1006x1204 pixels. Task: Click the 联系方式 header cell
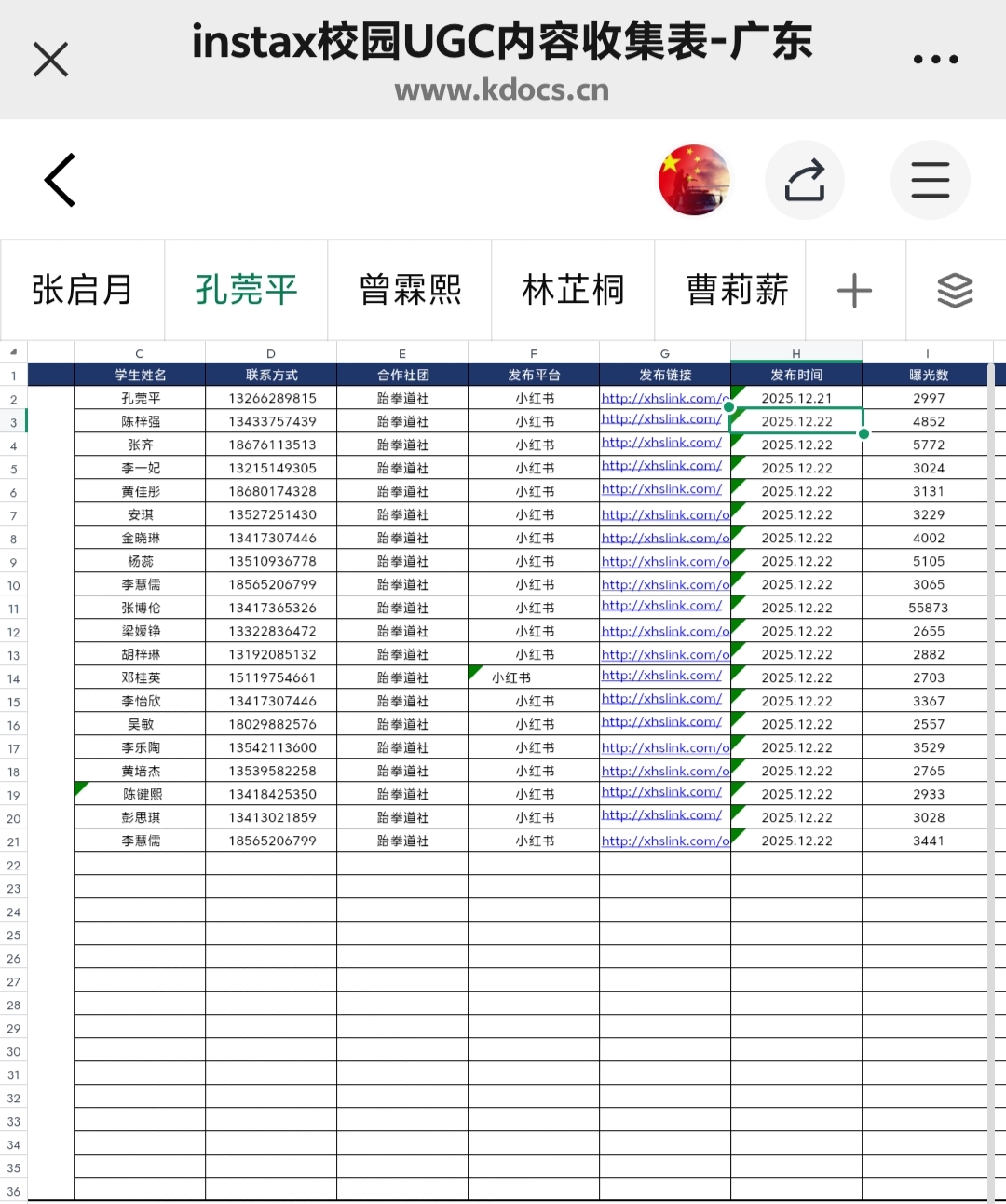tap(271, 375)
